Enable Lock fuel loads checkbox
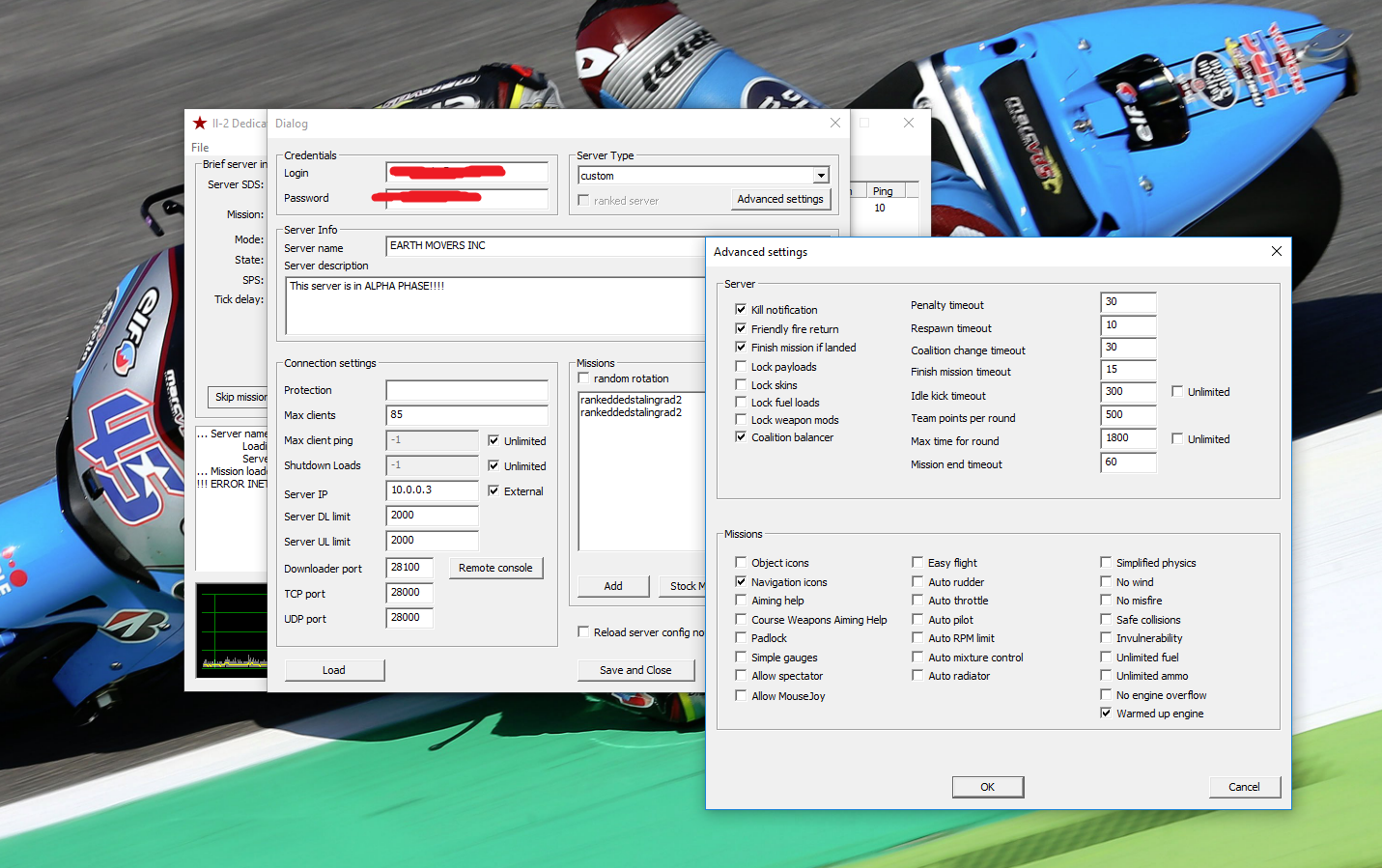 741,402
